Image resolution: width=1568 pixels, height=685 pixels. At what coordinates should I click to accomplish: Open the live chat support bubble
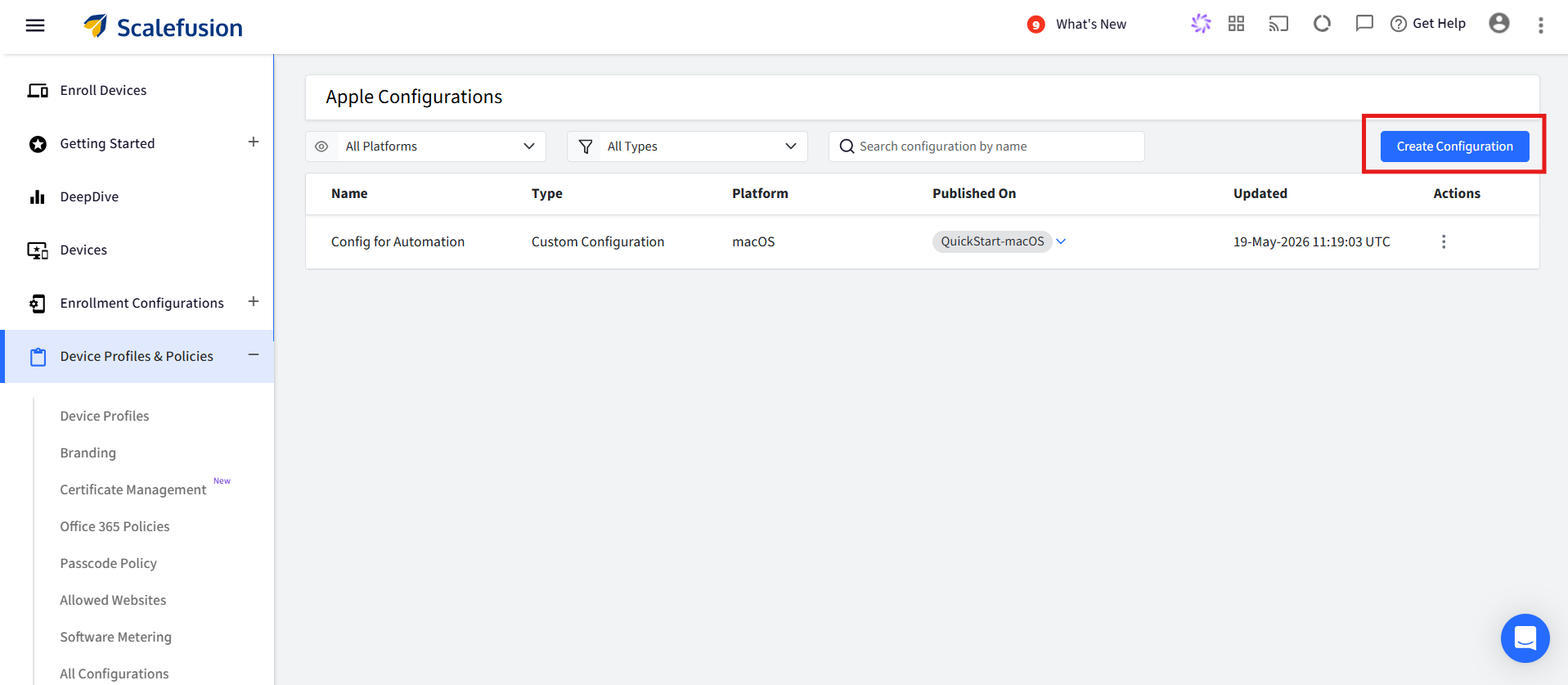pos(1525,638)
